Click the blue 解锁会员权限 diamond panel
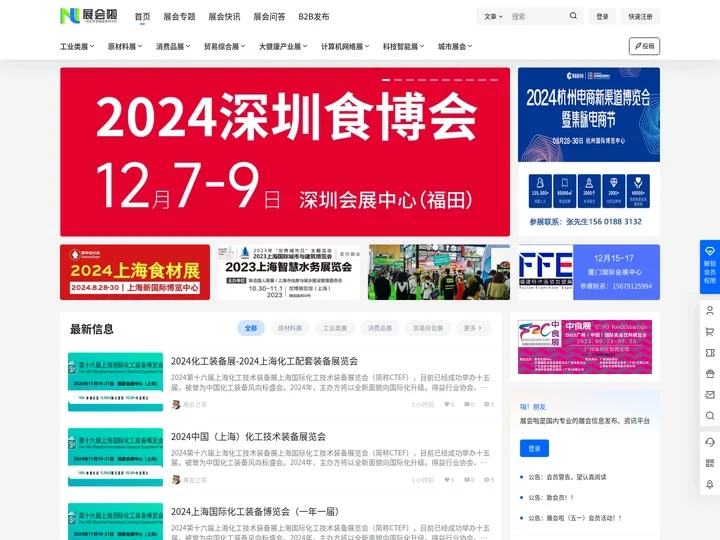Image resolution: width=720 pixels, height=540 pixels. pyautogui.click(x=710, y=267)
